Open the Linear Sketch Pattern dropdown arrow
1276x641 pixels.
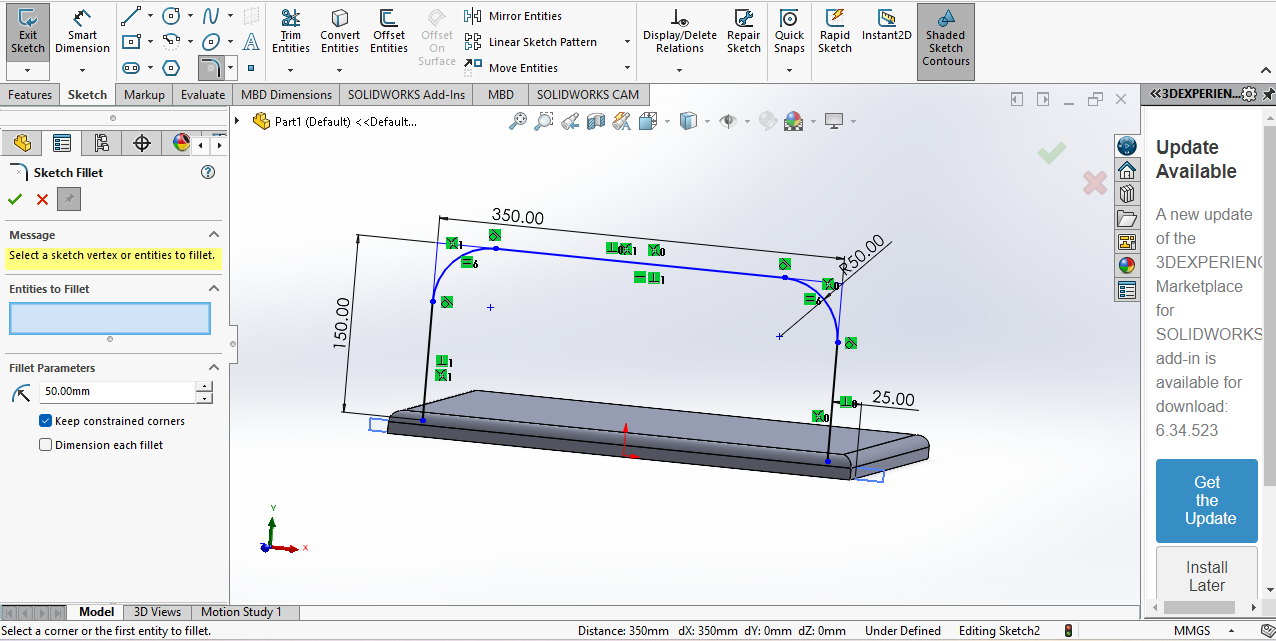[627, 42]
